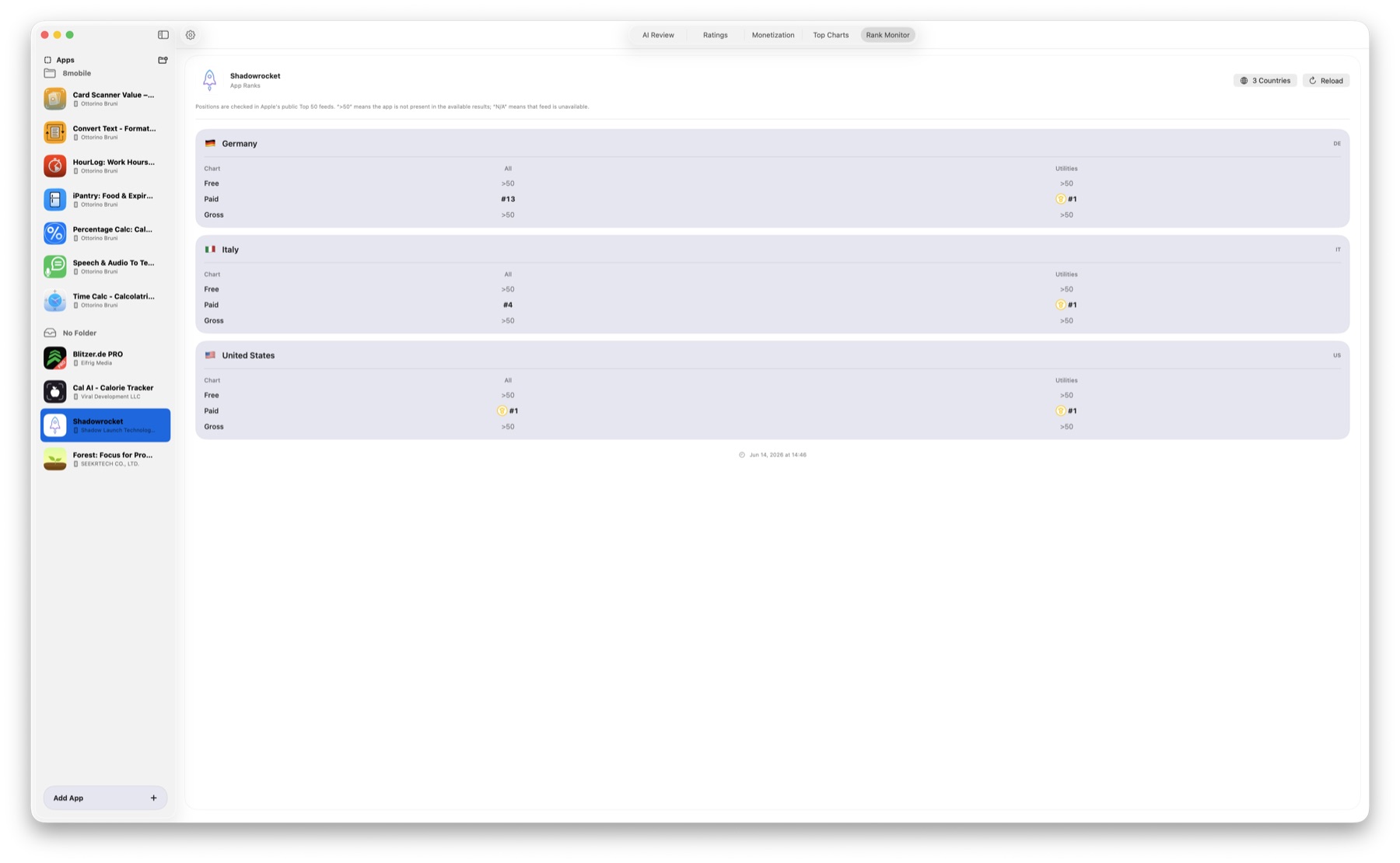This screenshot has height=863, width=1400.
Task: Click the Percentage Calc app icon
Action: click(x=54, y=233)
